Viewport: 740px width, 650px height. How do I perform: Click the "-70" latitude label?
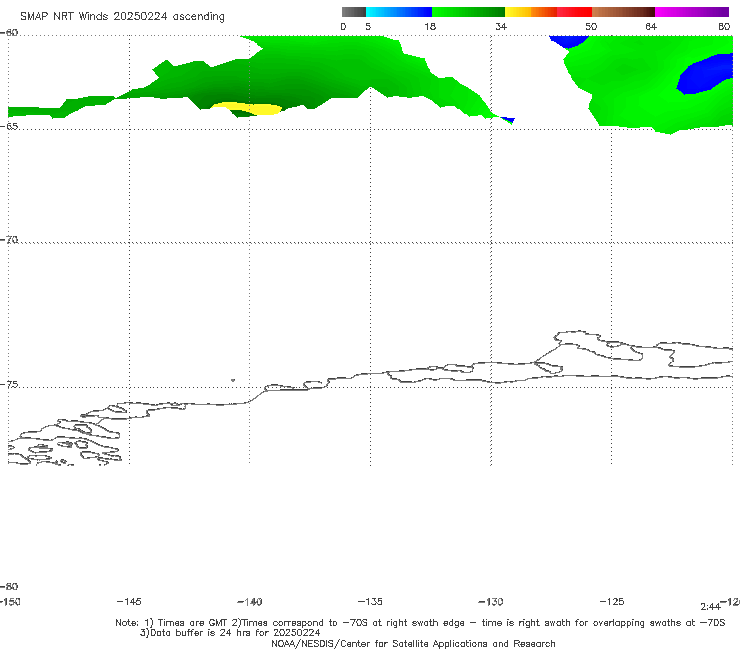tap(9, 240)
